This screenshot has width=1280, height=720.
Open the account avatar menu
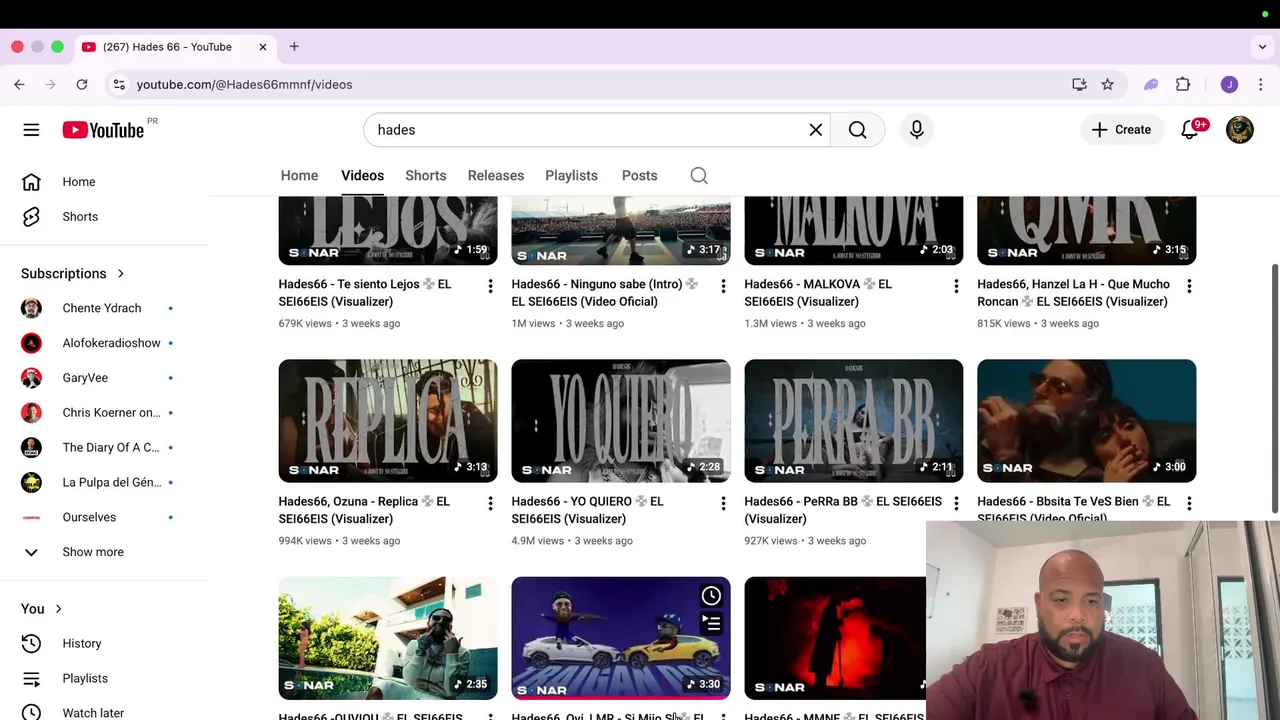coord(1240,130)
